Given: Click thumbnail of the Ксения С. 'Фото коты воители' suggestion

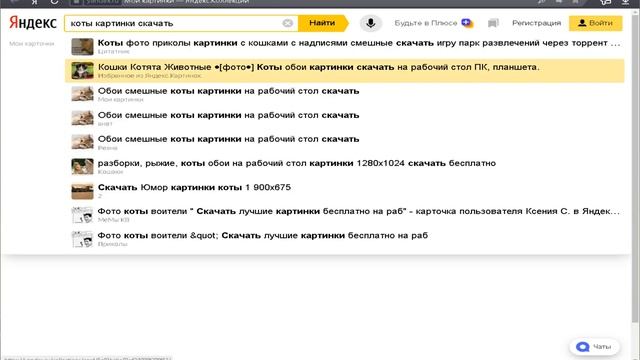Looking at the screenshot, I should tap(82, 215).
